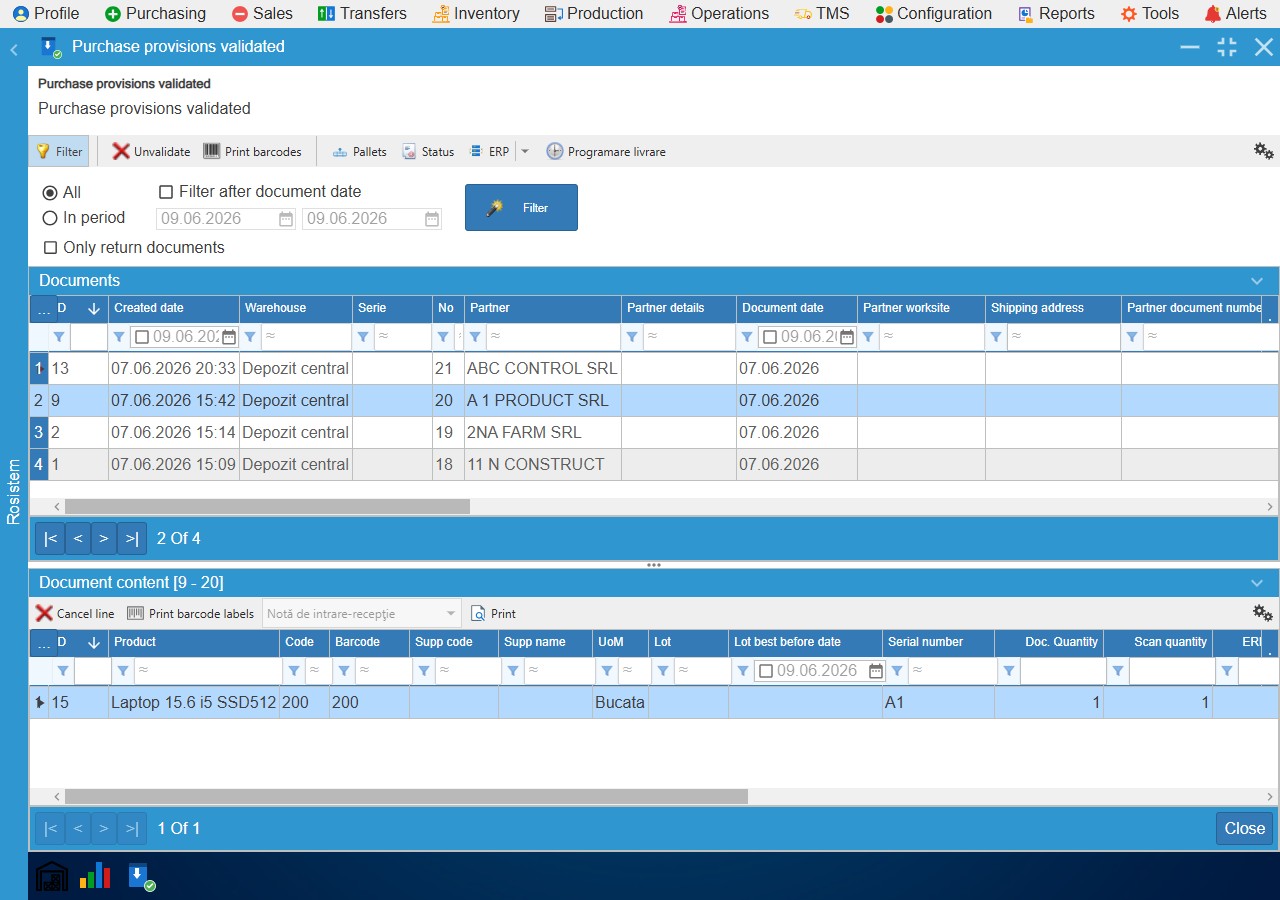
Task: Go to first page in Documents pager
Action: tap(50, 538)
